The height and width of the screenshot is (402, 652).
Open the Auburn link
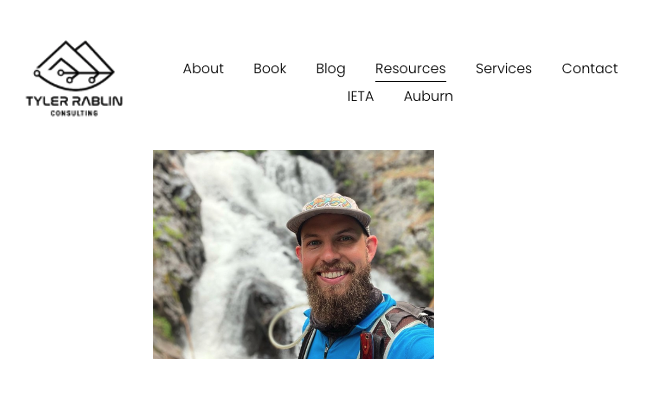coord(428,96)
